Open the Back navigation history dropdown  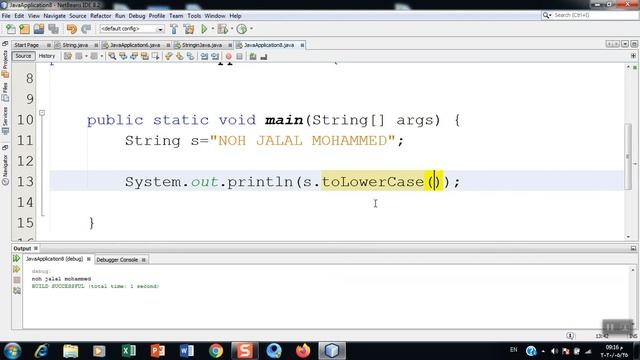tap(87, 56)
